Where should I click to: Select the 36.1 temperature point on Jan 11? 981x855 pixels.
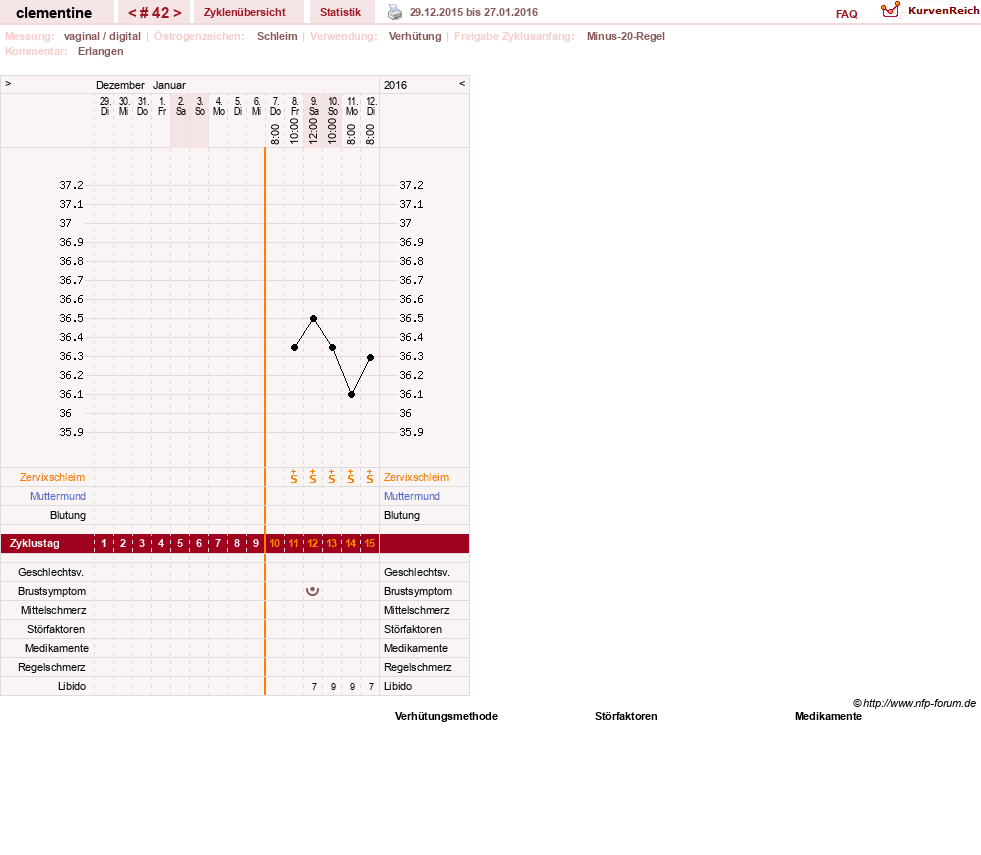pos(352,395)
